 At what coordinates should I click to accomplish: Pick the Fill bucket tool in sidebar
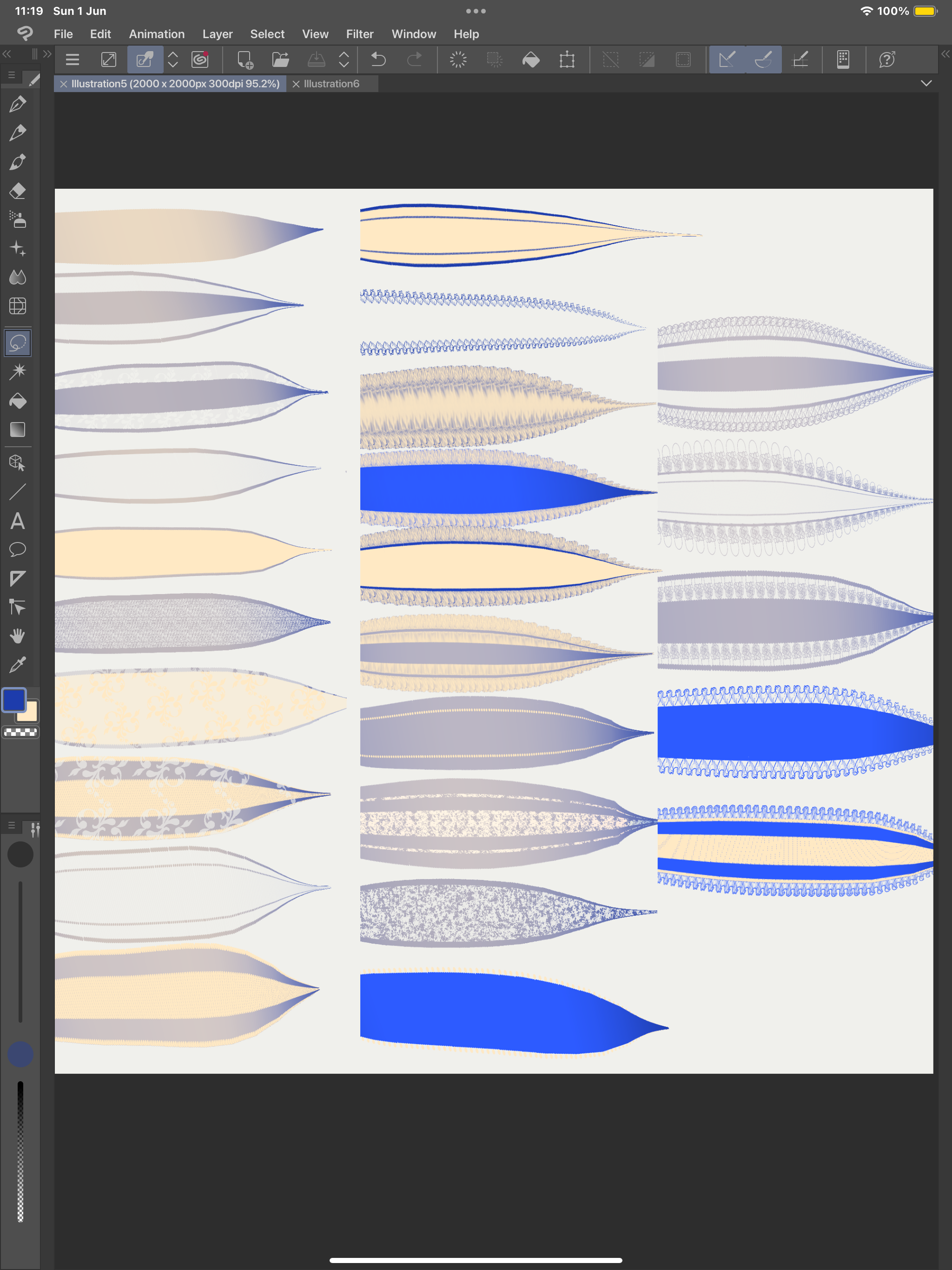(x=18, y=401)
